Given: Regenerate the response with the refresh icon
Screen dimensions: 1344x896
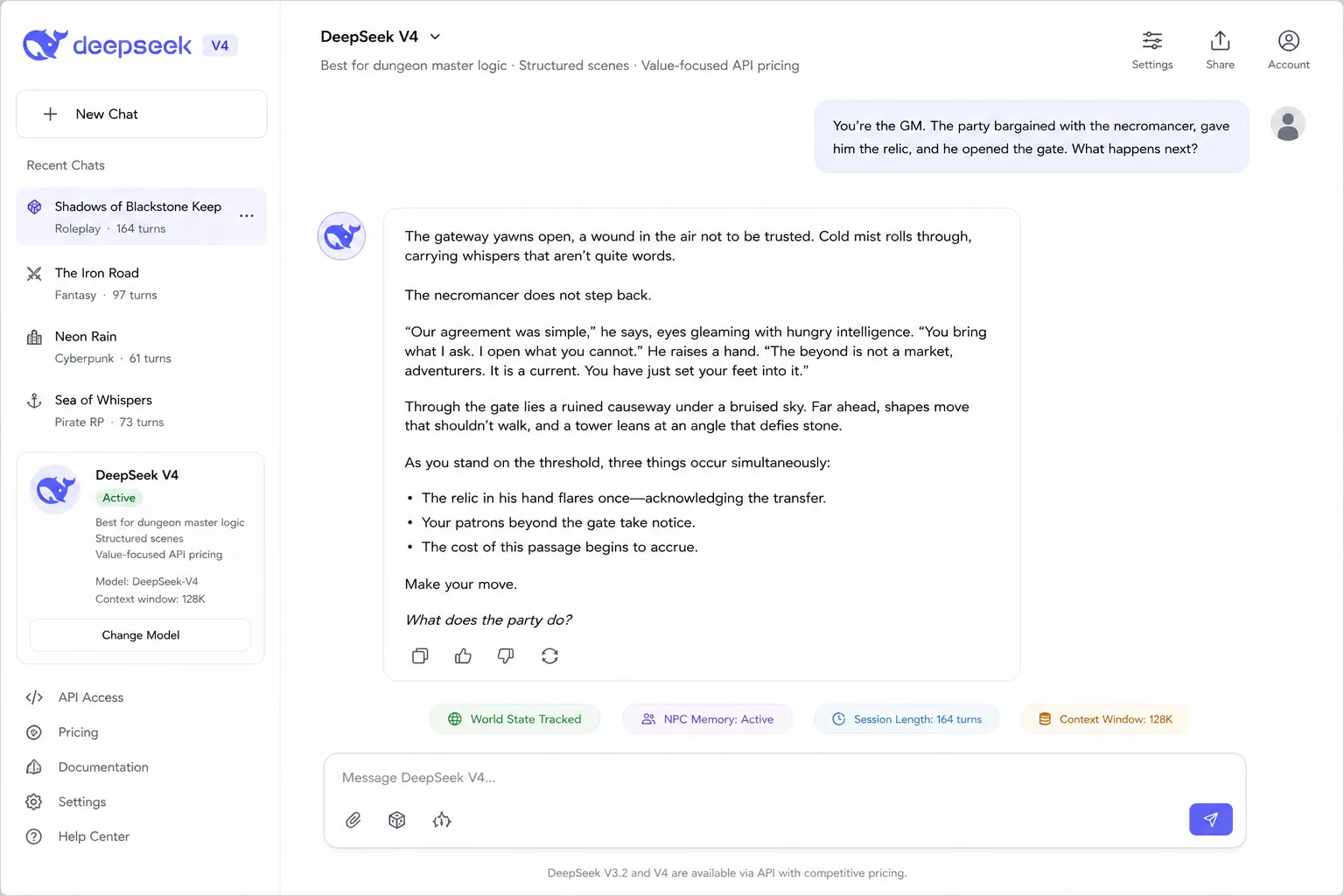Looking at the screenshot, I should (549, 655).
